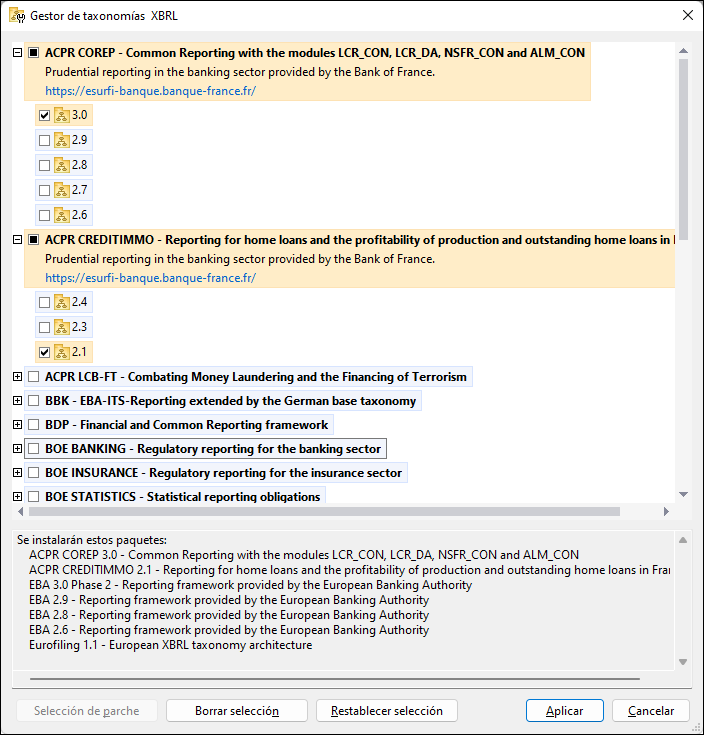Image resolution: width=704 pixels, height=735 pixels.
Task: Click the Borrar selección button
Action: tap(237, 711)
